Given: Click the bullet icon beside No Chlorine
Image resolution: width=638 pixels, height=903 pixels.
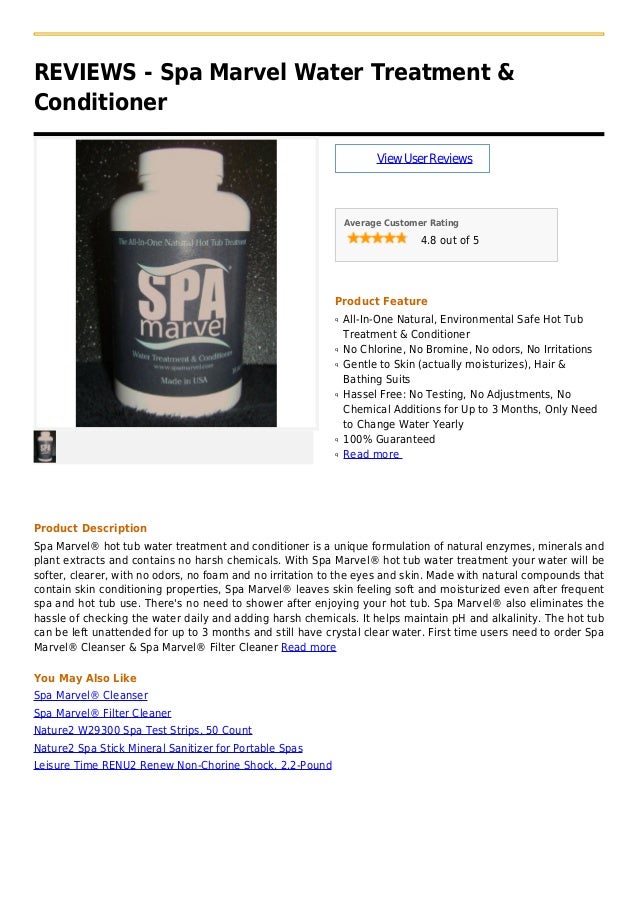Looking at the screenshot, I should click(337, 350).
